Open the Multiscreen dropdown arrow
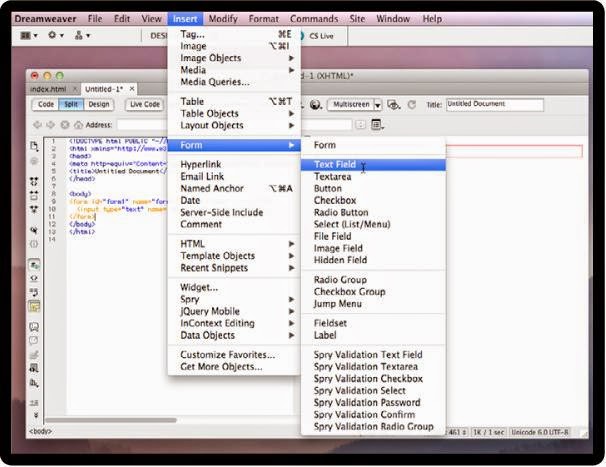The width and height of the screenshot is (606, 467). coord(378,105)
